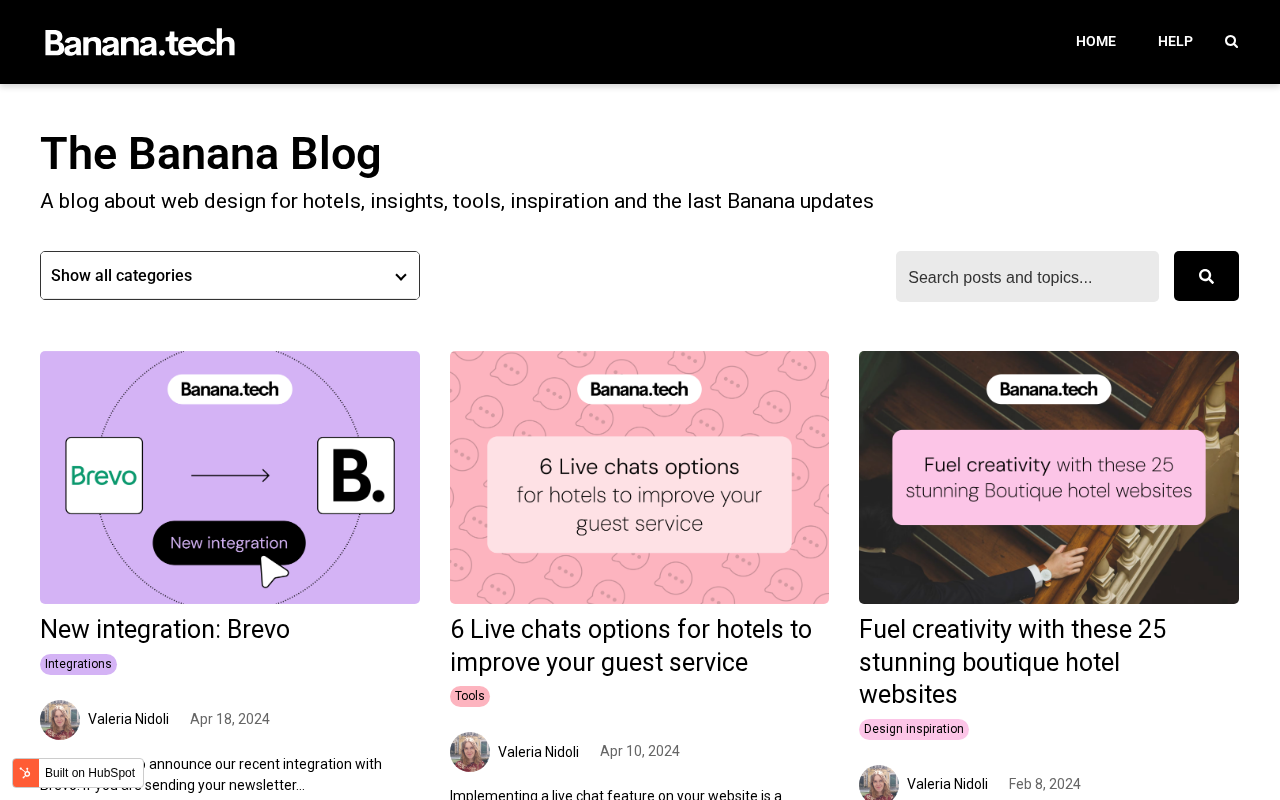Select the purple Integrations tag
The height and width of the screenshot is (800, 1280).
78,664
